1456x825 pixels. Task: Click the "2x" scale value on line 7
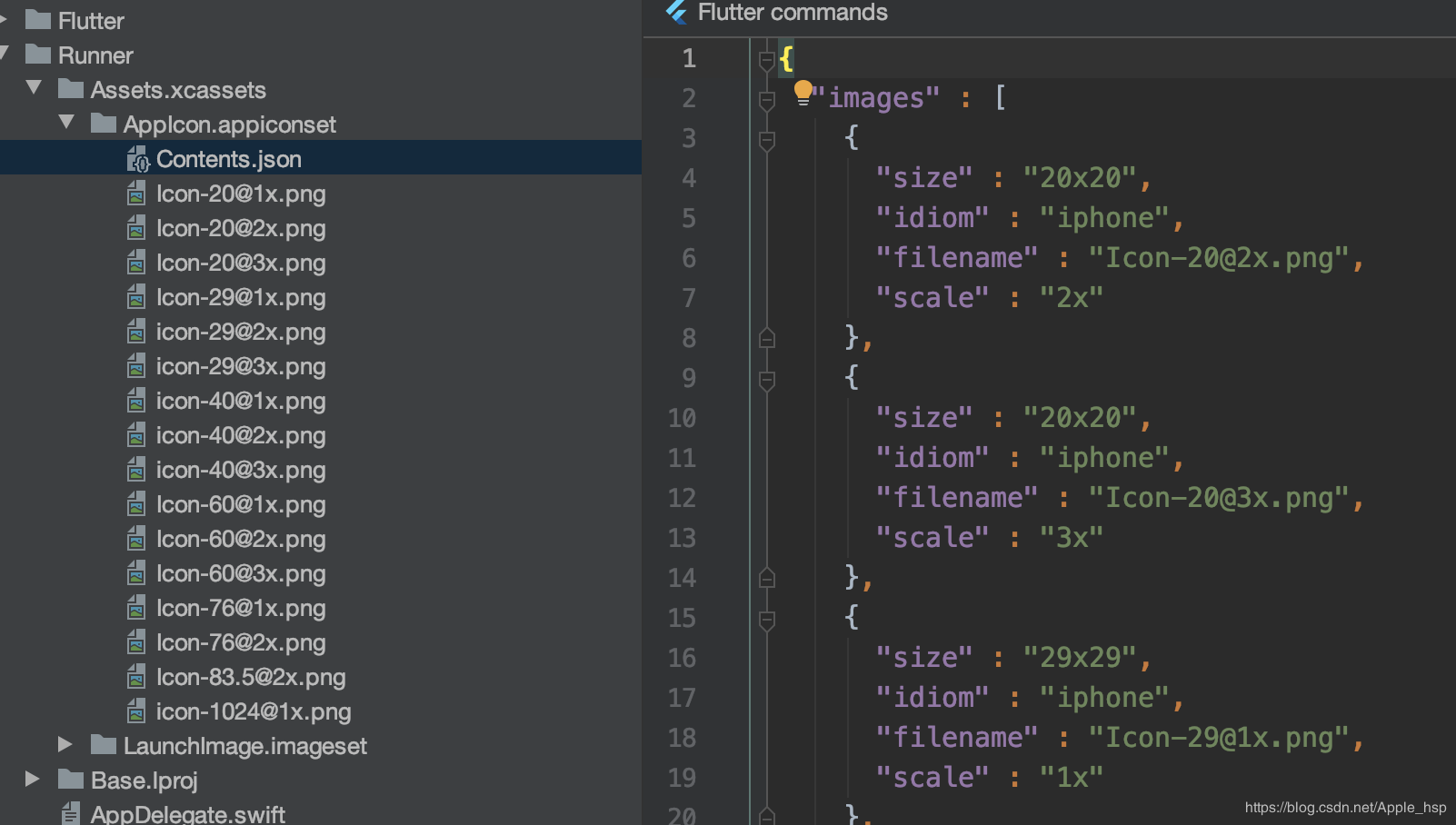tap(1072, 297)
